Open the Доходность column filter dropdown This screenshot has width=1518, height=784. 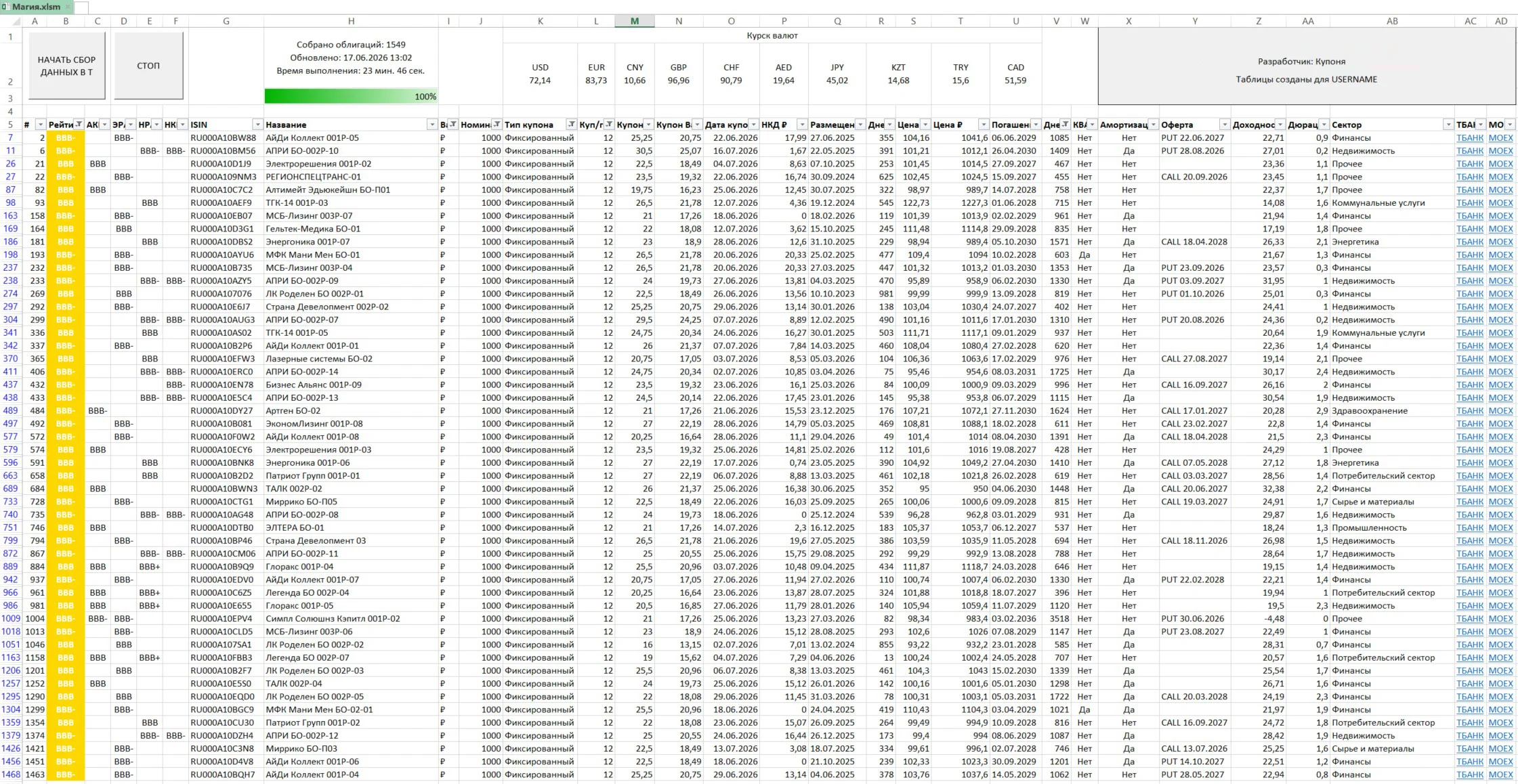[x=1280, y=125]
